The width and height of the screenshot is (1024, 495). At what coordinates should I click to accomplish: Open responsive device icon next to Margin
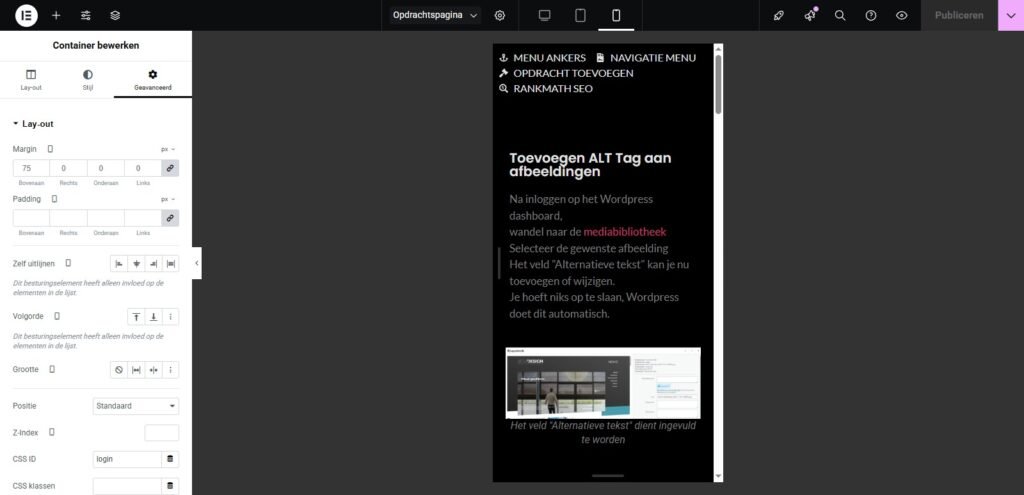coord(50,149)
